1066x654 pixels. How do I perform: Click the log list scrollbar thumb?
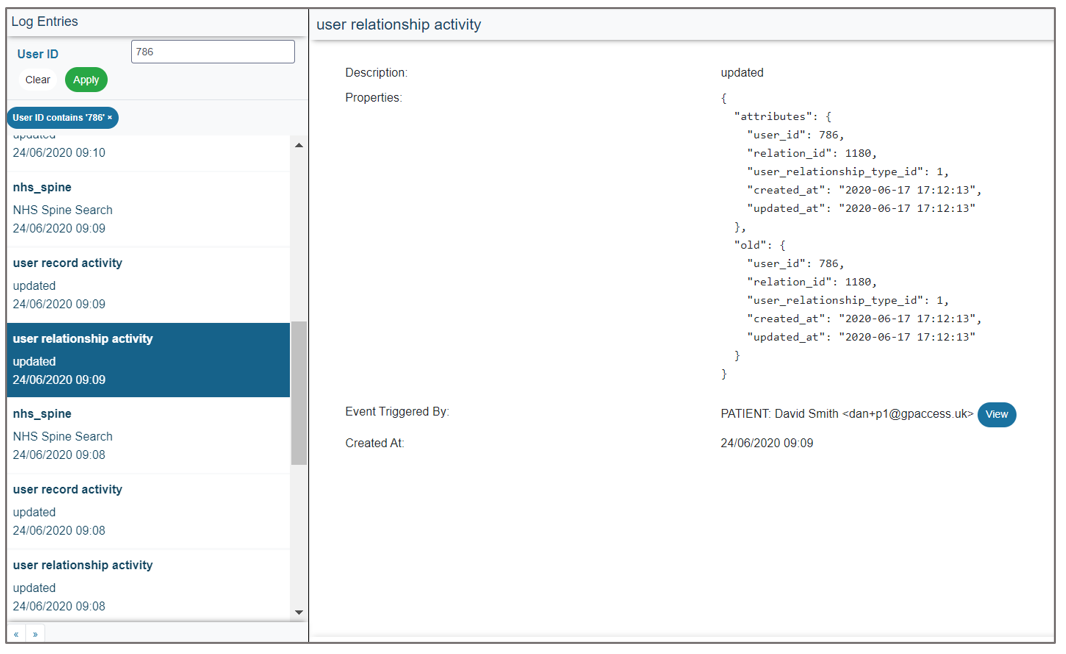tap(298, 393)
